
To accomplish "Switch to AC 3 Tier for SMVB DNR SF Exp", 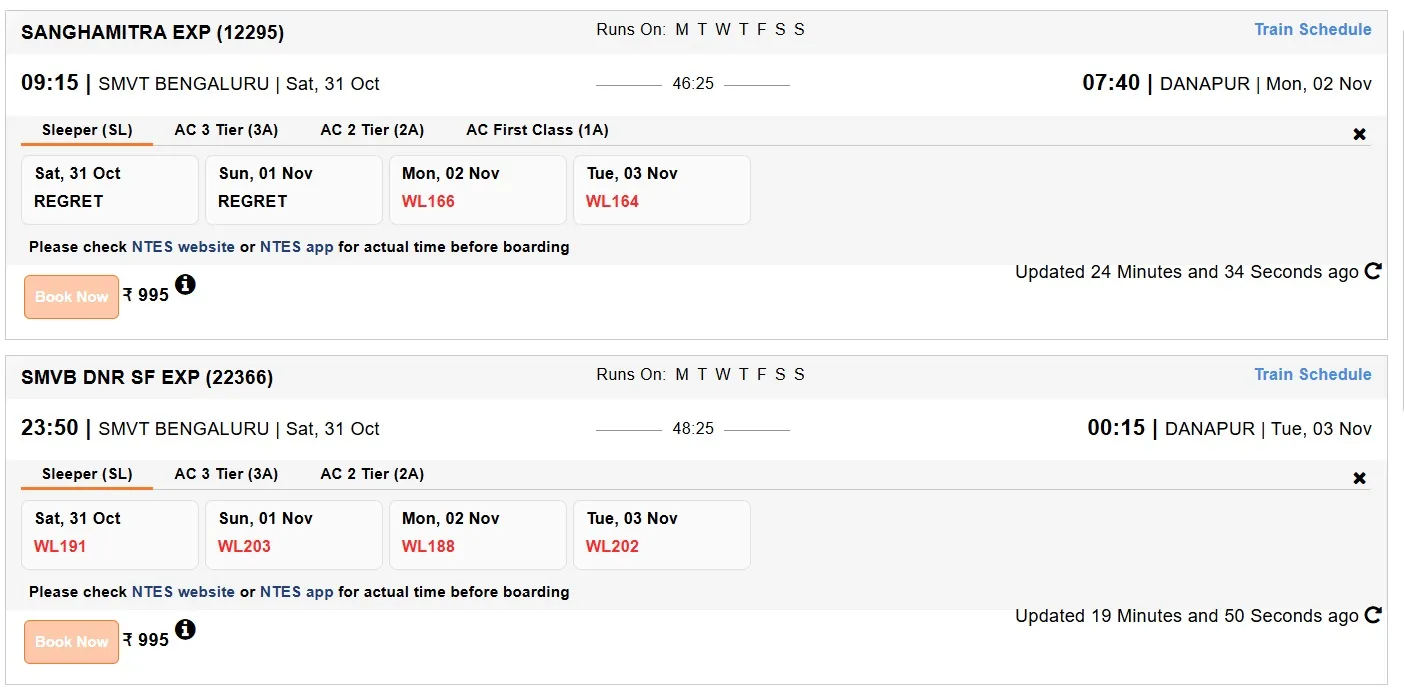I will (x=226, y=474).
